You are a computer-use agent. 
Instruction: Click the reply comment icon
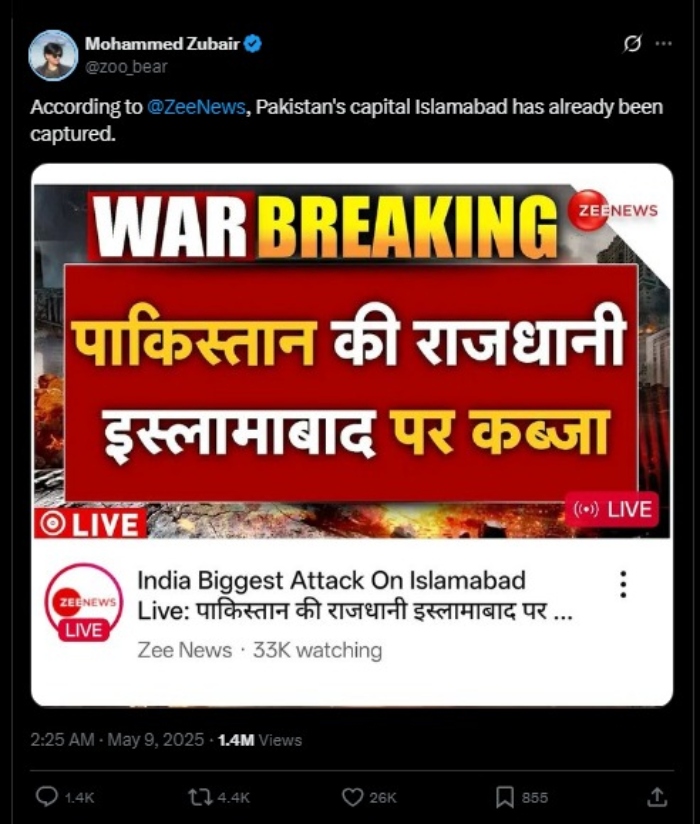(46, 797)
